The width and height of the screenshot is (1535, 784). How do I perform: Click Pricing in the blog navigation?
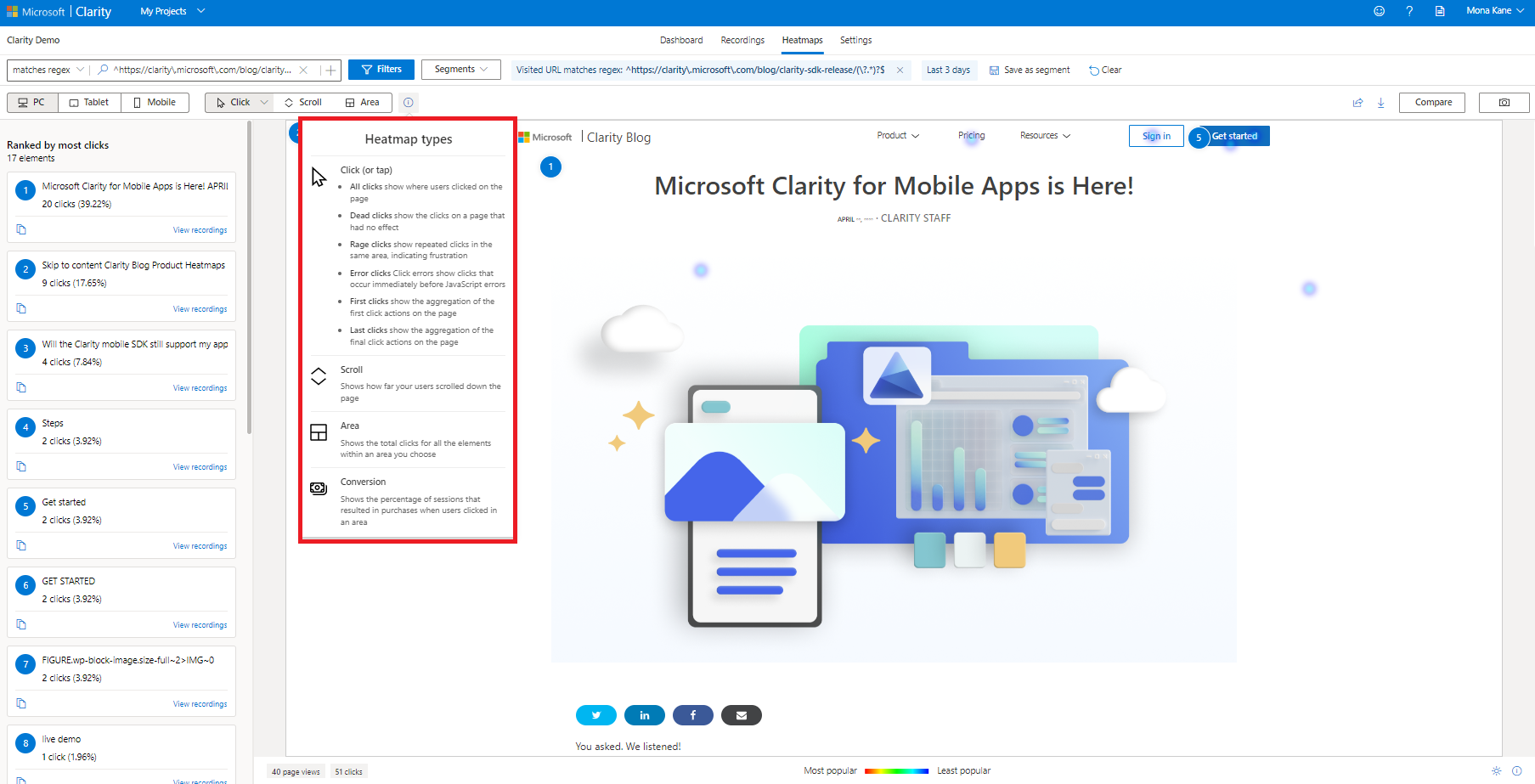972,136
